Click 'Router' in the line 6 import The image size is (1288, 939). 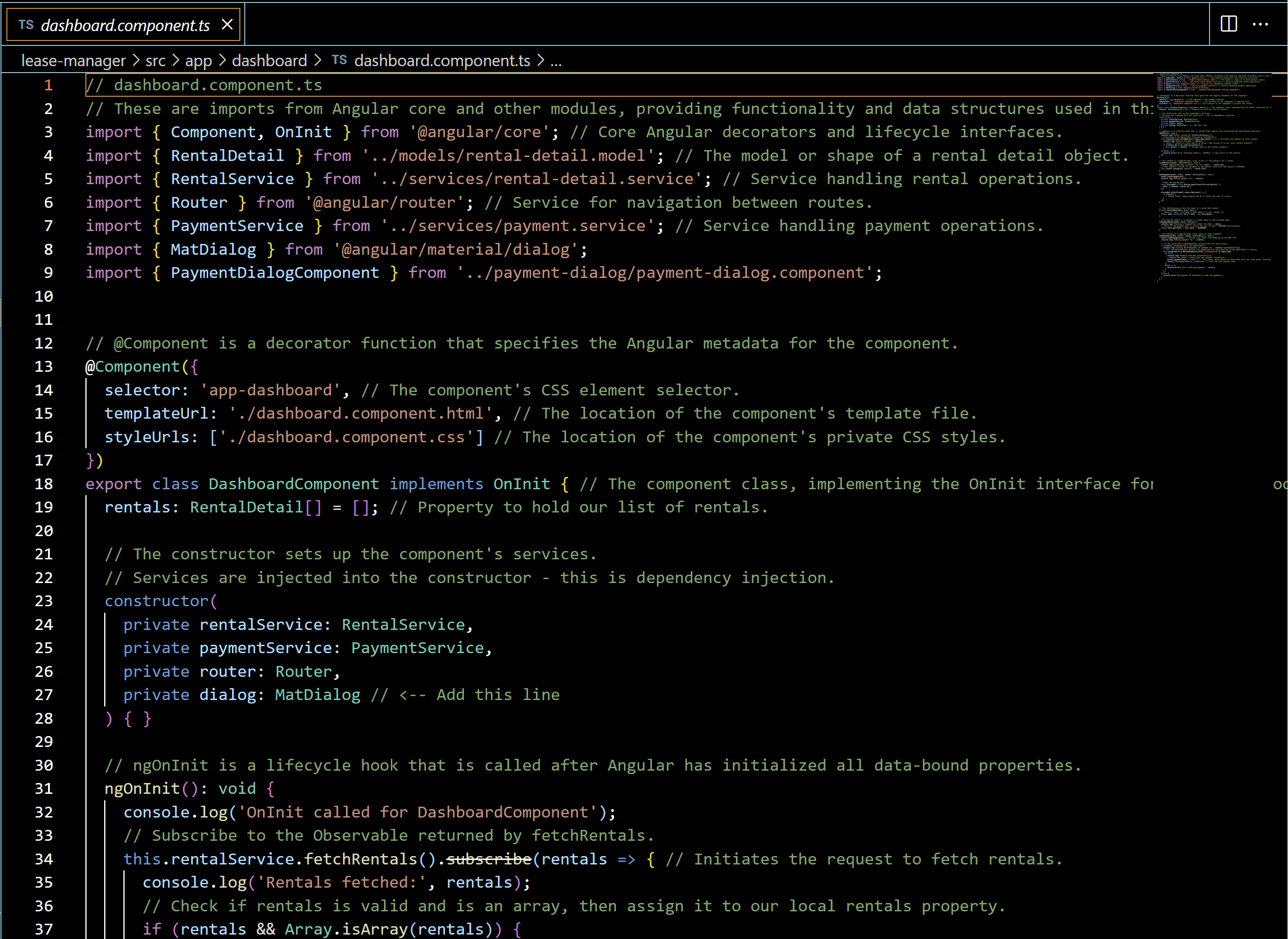point(199,202)
